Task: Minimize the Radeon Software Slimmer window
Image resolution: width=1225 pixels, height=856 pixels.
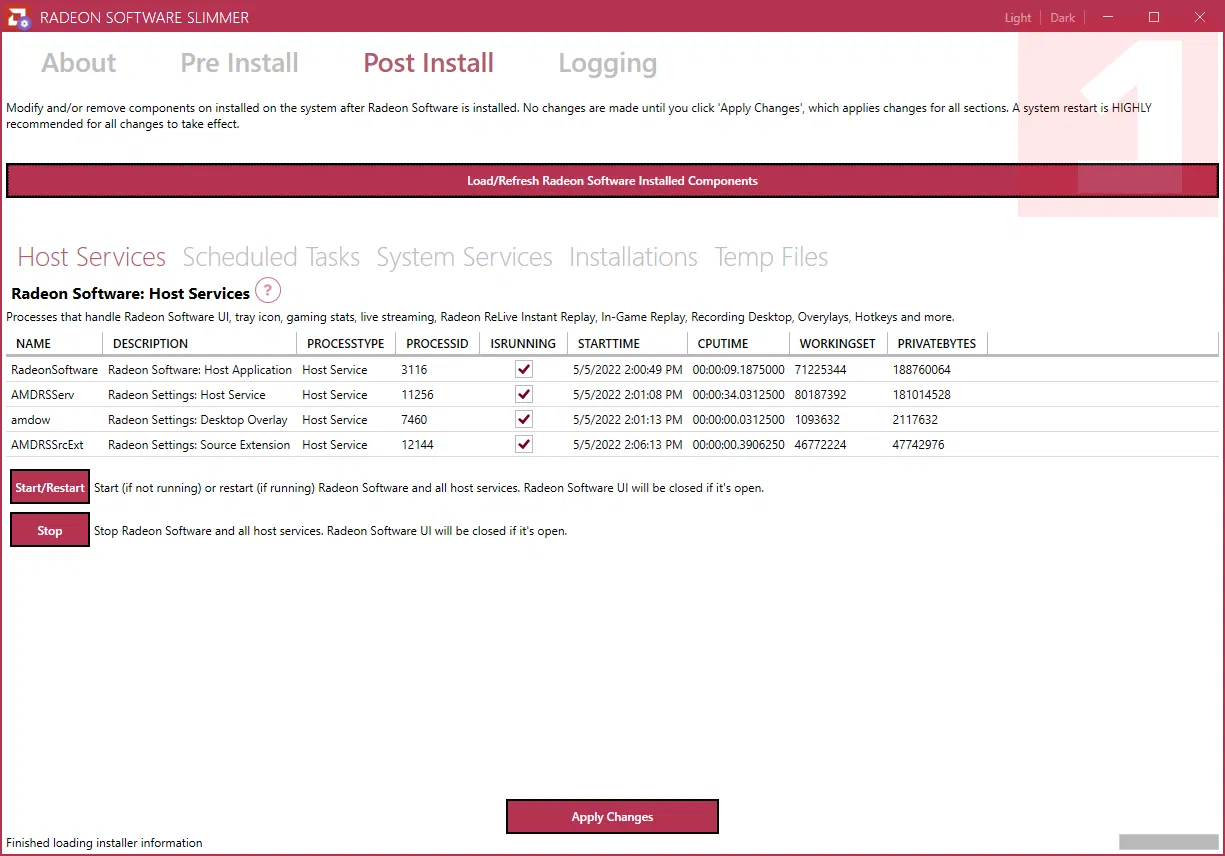Action: click(x=1108, y=17)
